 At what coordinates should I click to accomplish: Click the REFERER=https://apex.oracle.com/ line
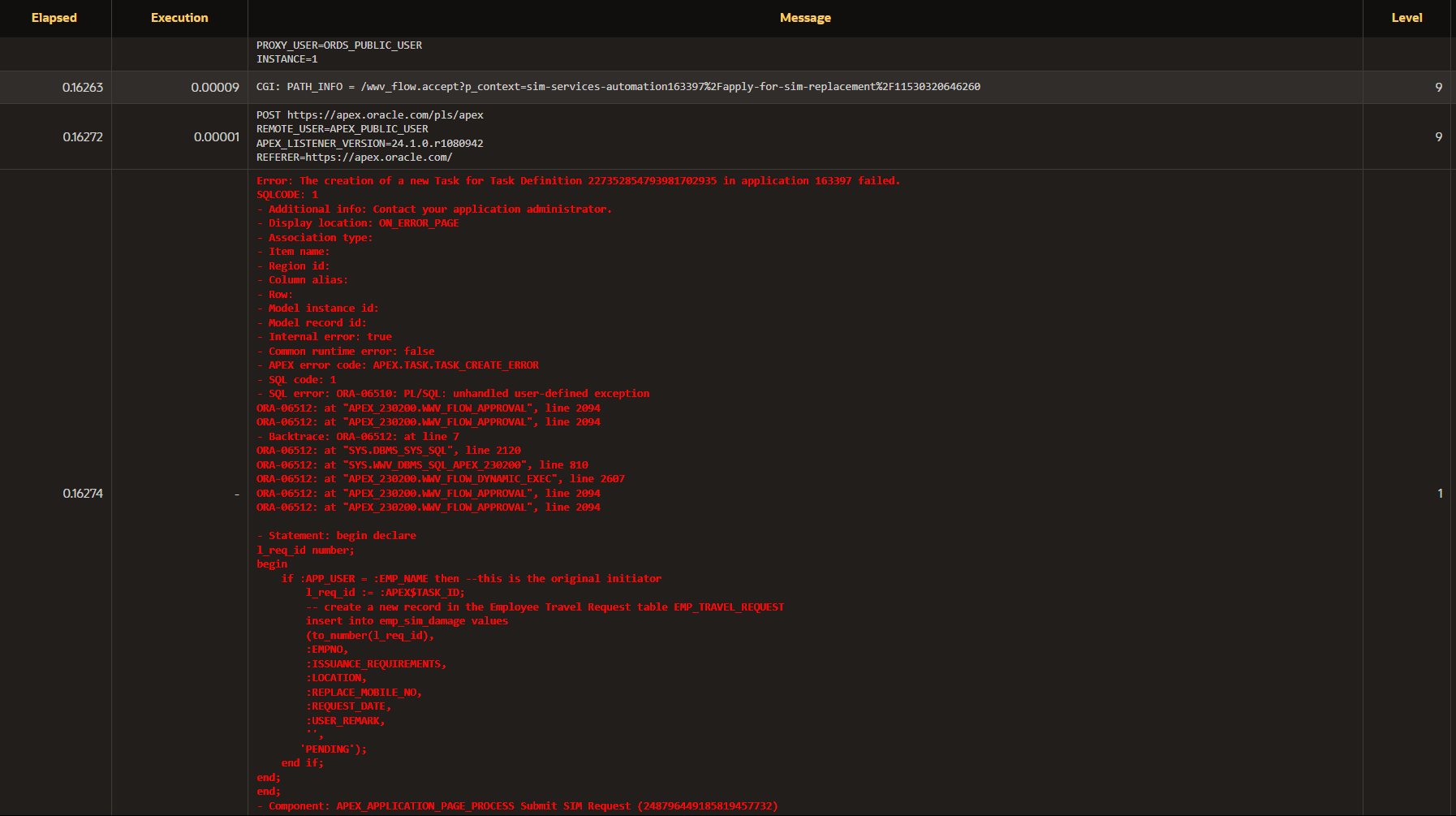coord(354,158)
